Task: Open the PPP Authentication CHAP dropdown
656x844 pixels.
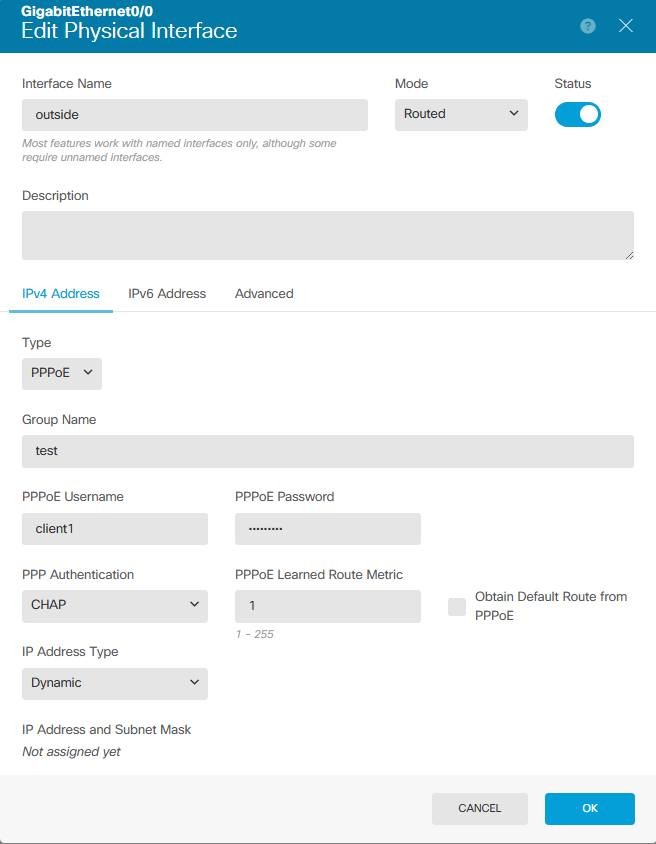Action: click(114, 605)
